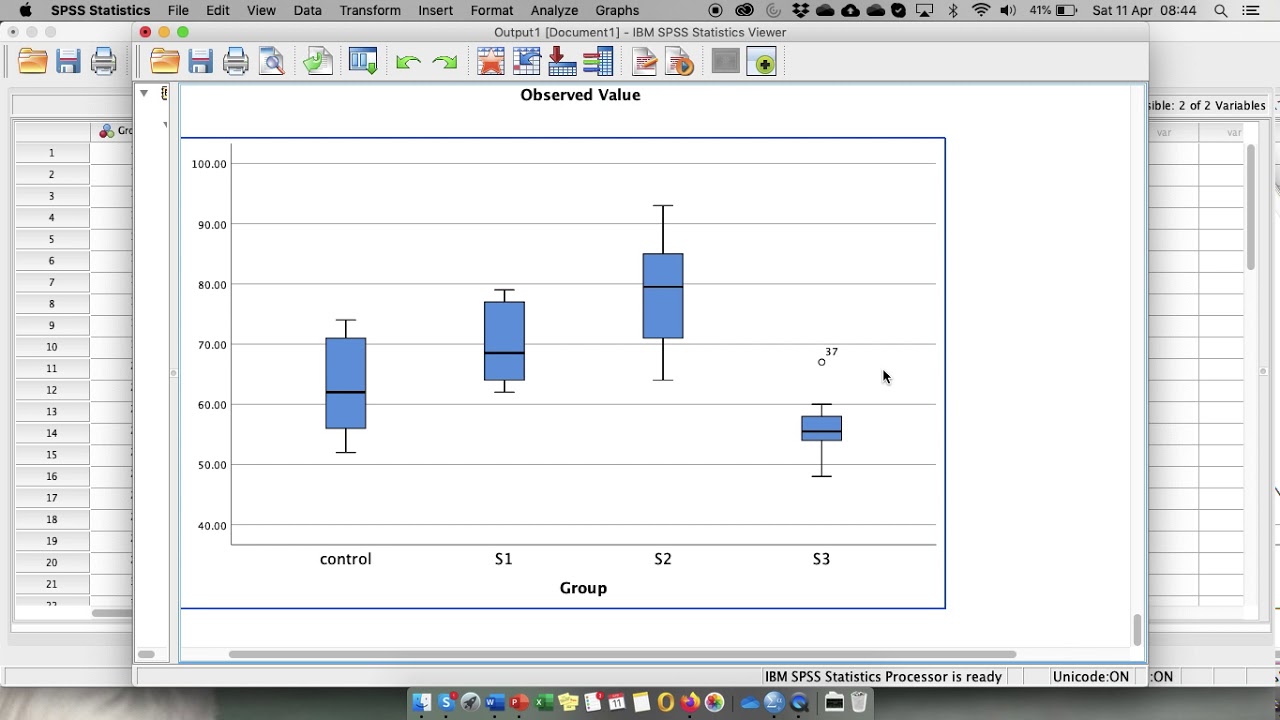This screenshot has width=1280, height=720.
Task: Open the Analyze menu
Action: (554, 10)
